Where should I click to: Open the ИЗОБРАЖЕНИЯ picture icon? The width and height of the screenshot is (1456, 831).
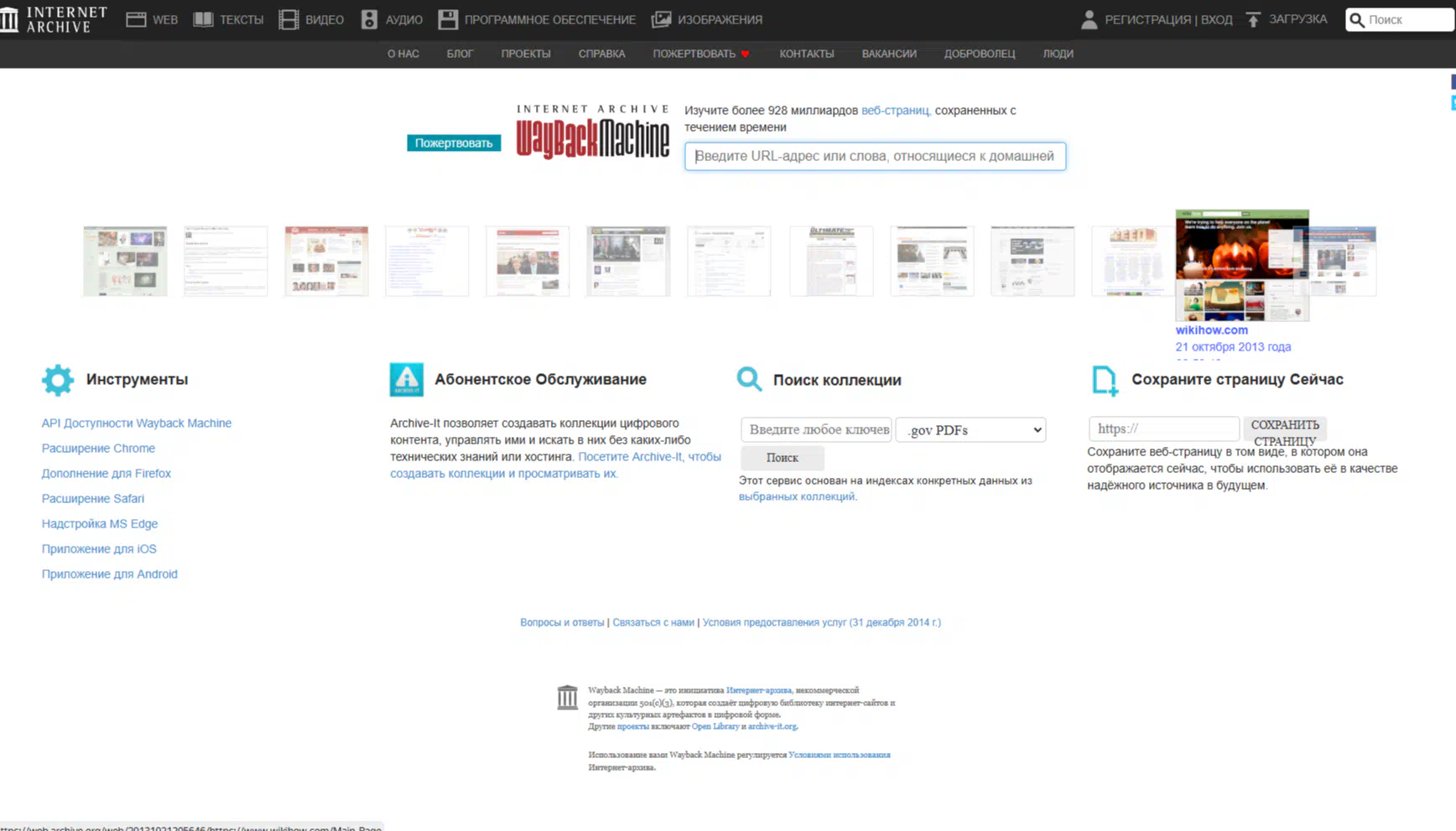[x=661, y=19]
